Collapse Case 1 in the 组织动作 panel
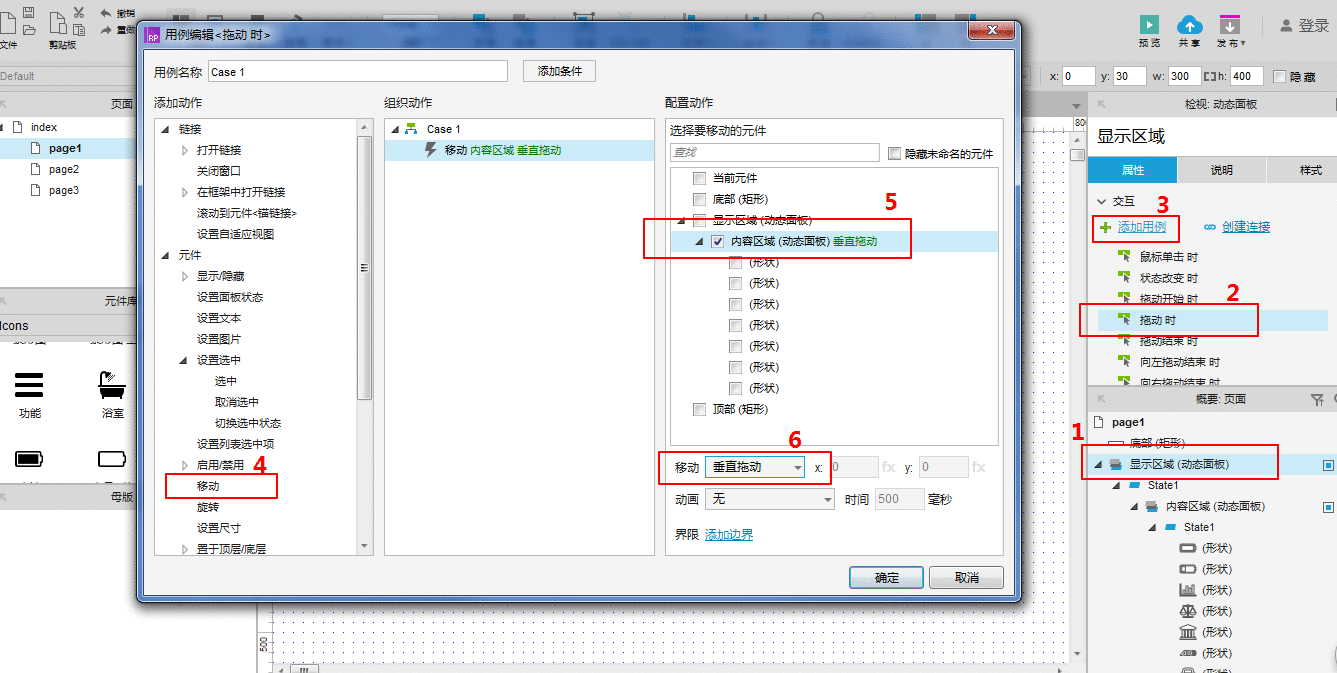The height and width of the screenshot is (673, 1337). [x=394, y=129]
